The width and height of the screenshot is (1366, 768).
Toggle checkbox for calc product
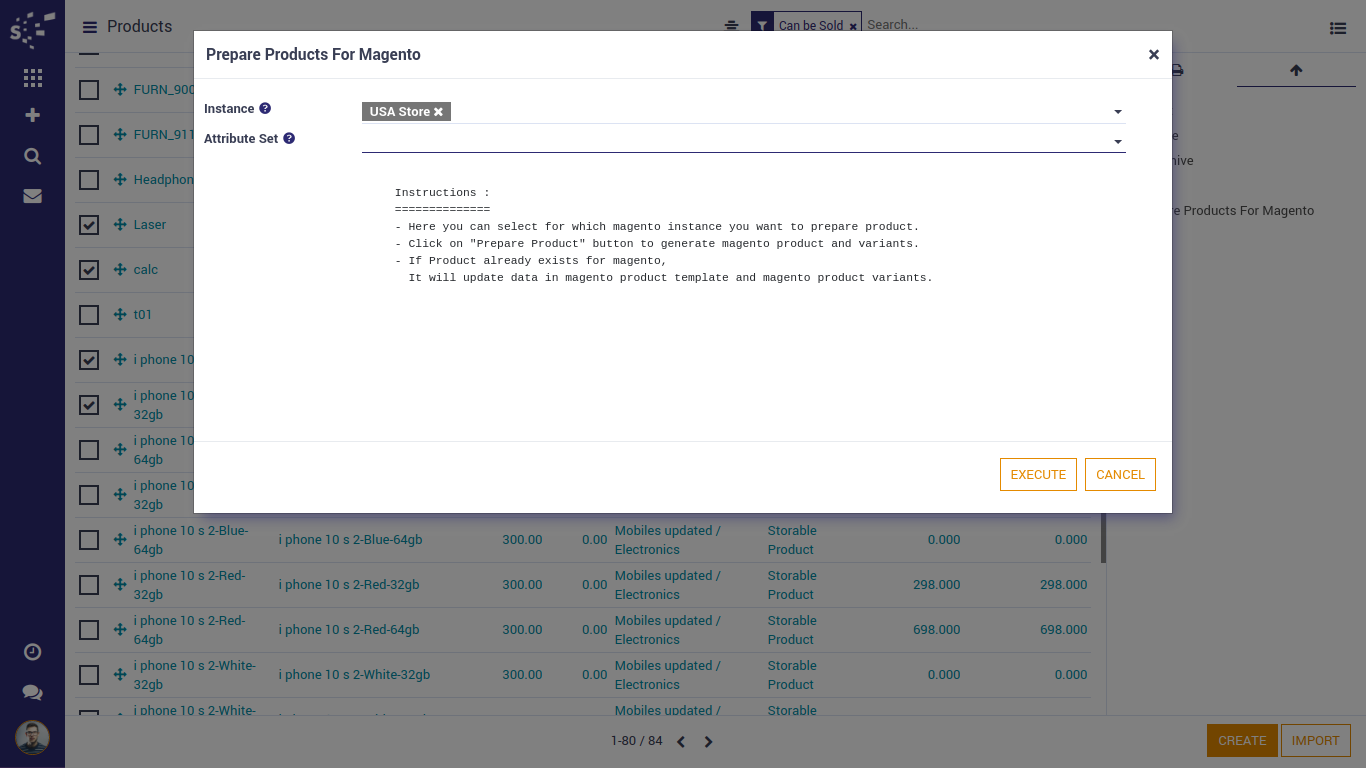89,270
